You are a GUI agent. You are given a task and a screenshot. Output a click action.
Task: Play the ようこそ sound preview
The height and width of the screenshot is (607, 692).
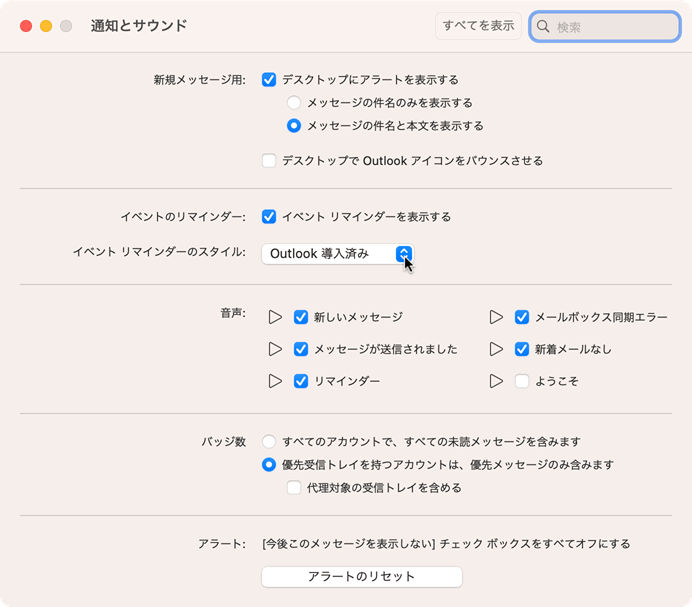(x=496, y=381)
